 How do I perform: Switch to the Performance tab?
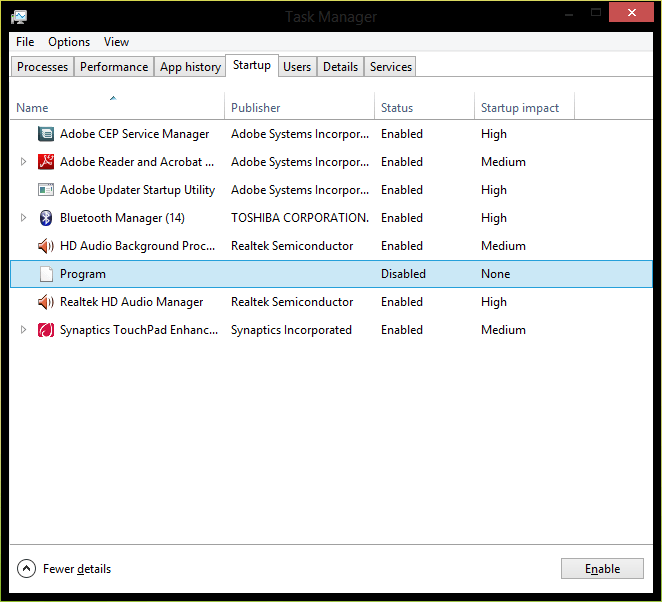114,67
